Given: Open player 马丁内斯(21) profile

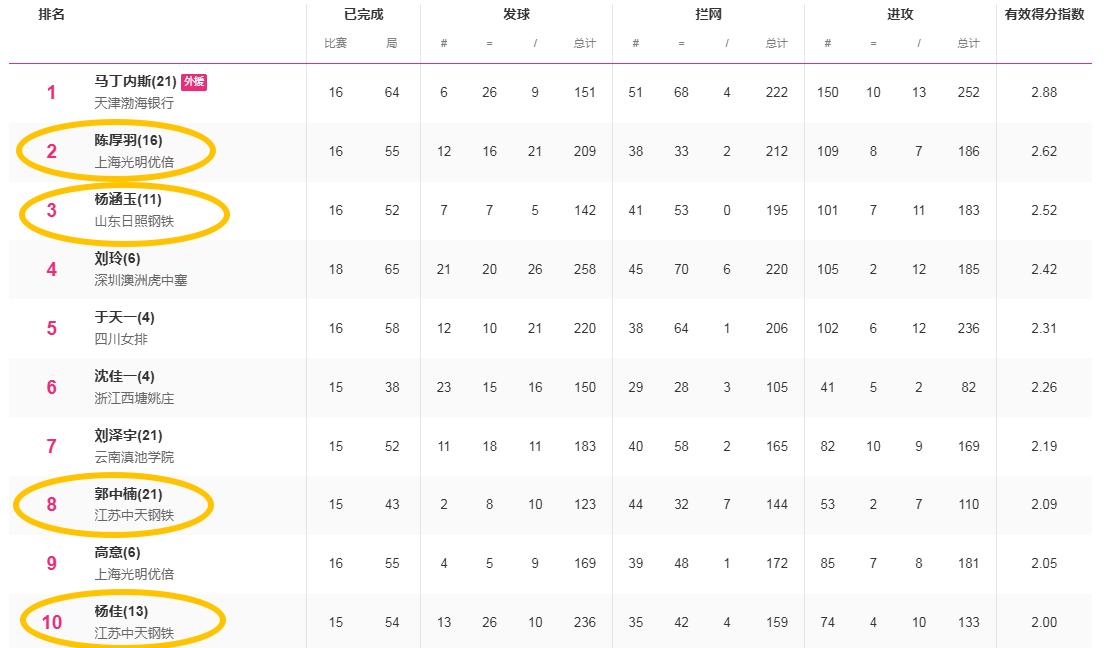Looking at the screenshot, I should tap(136, 82).
